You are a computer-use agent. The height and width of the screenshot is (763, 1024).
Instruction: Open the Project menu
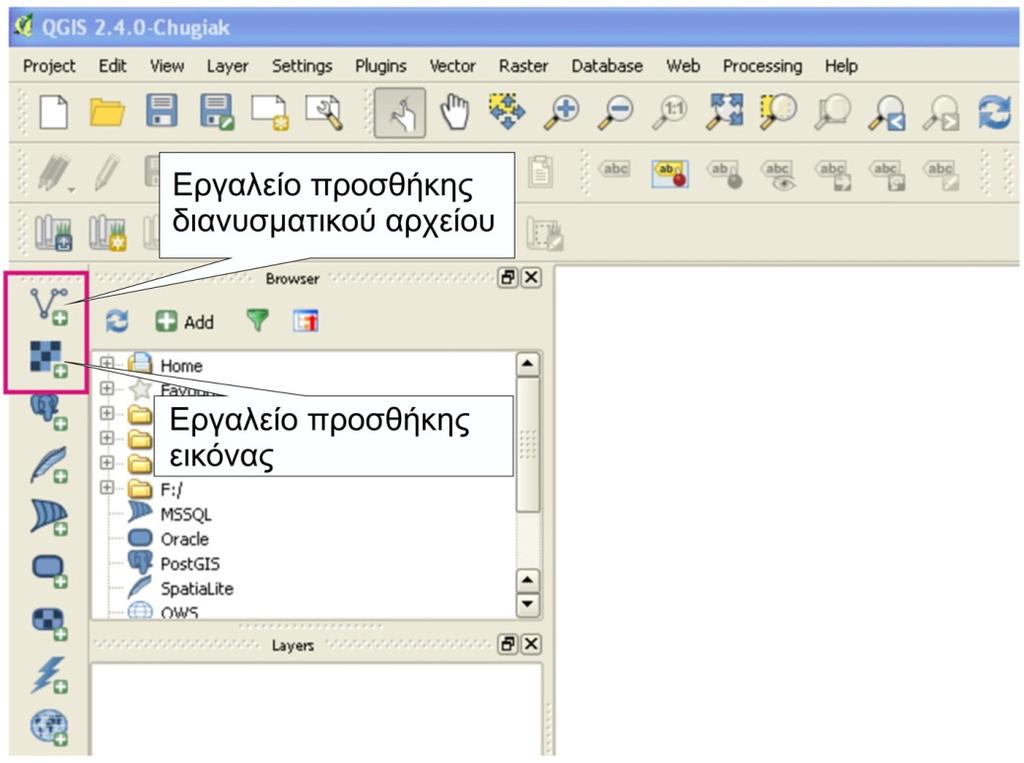coord(49,66)
